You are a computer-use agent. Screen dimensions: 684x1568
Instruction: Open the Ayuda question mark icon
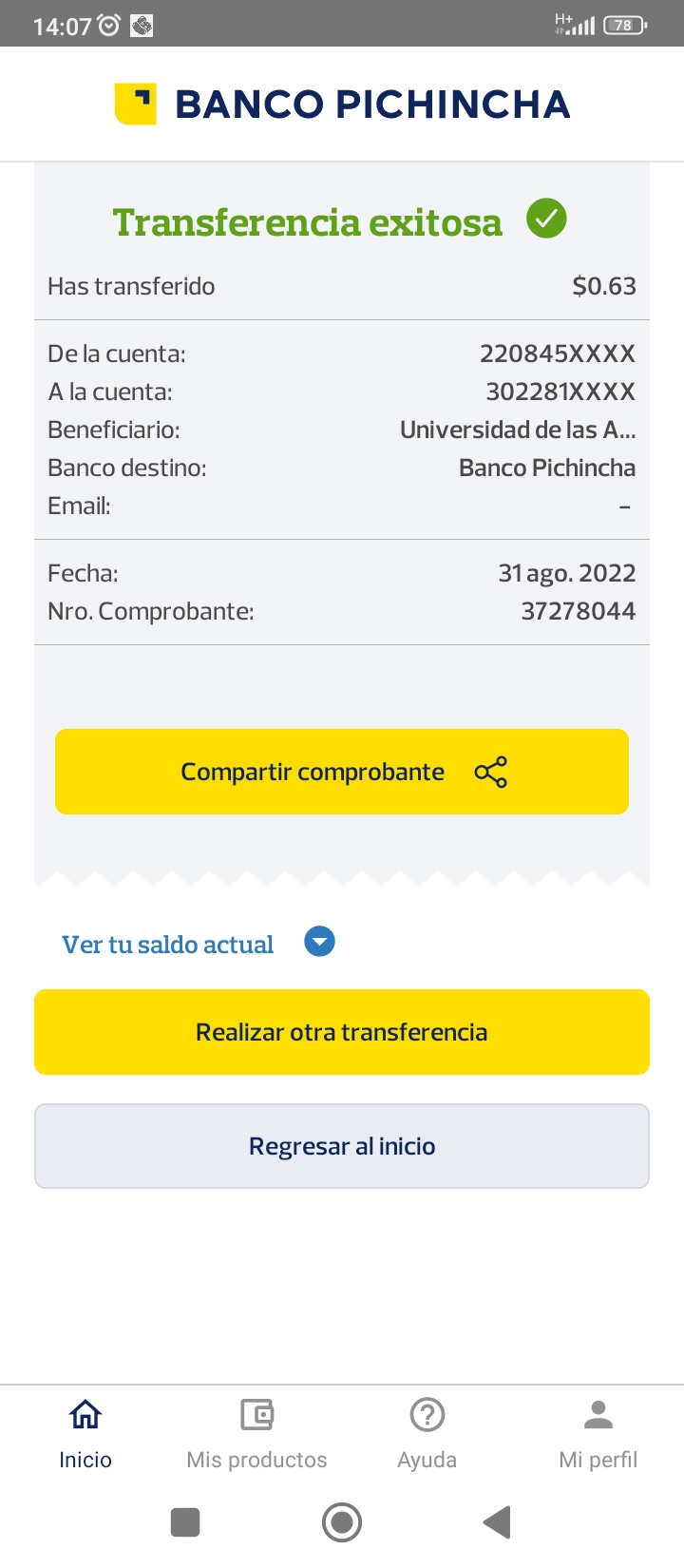[x=427, y=1415]
